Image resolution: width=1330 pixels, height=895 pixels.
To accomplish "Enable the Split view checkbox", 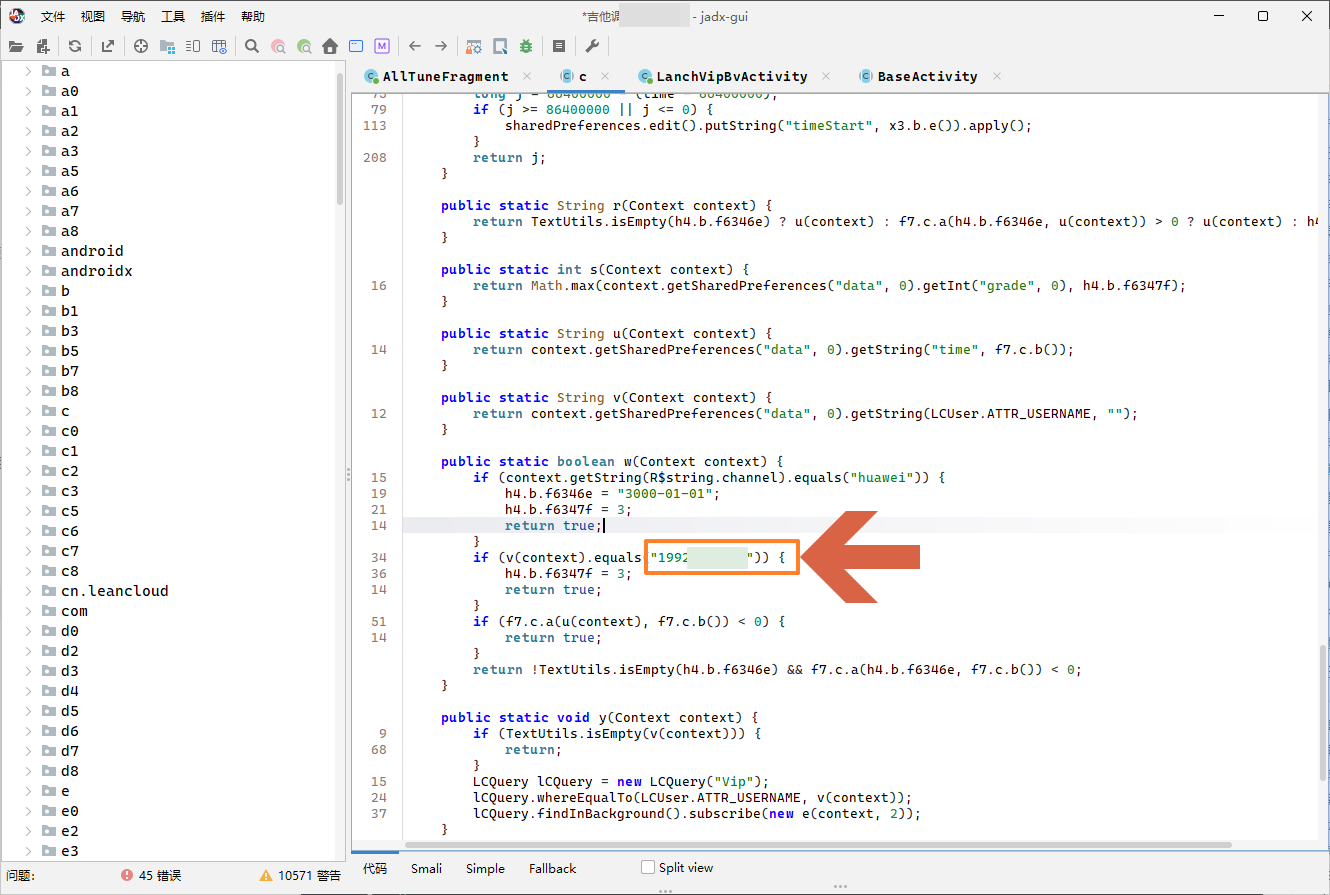I will 646,867.
